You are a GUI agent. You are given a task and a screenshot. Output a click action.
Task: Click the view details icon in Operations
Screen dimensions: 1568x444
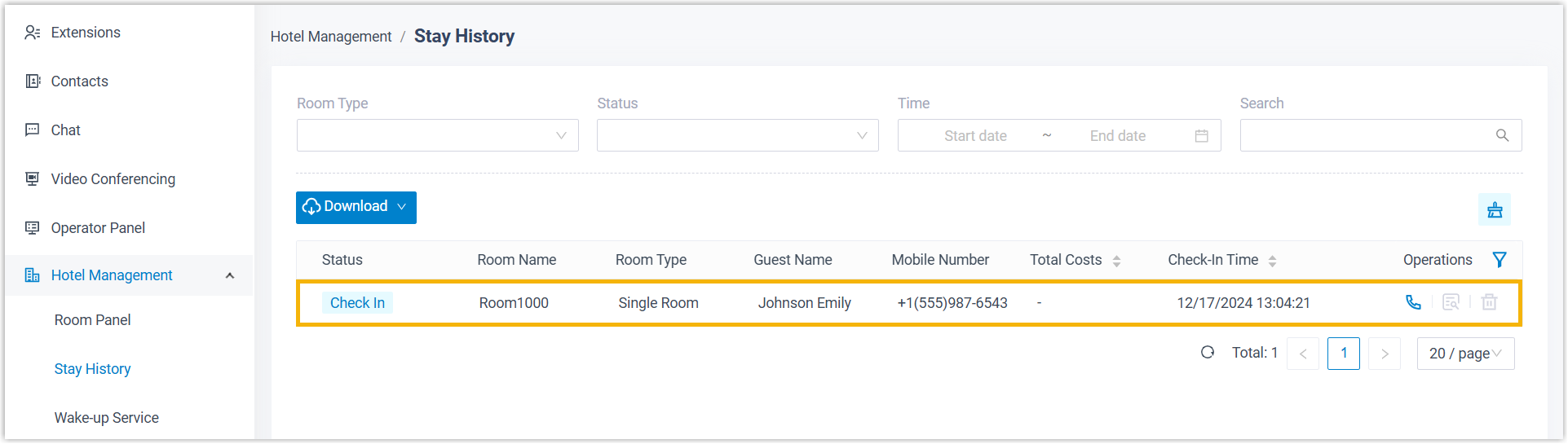coord(1451,302)
